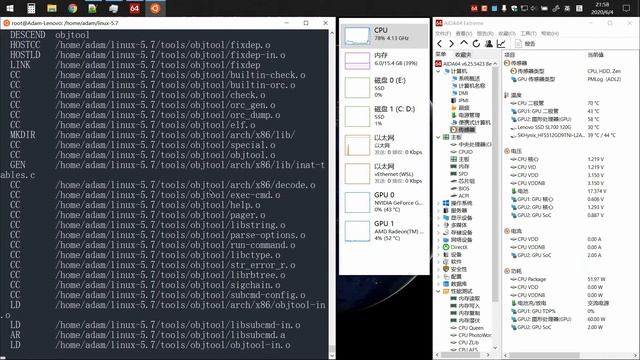Expand the DirectX tree node
Viewport: 640px width, 360px height.
coord(438,247)
